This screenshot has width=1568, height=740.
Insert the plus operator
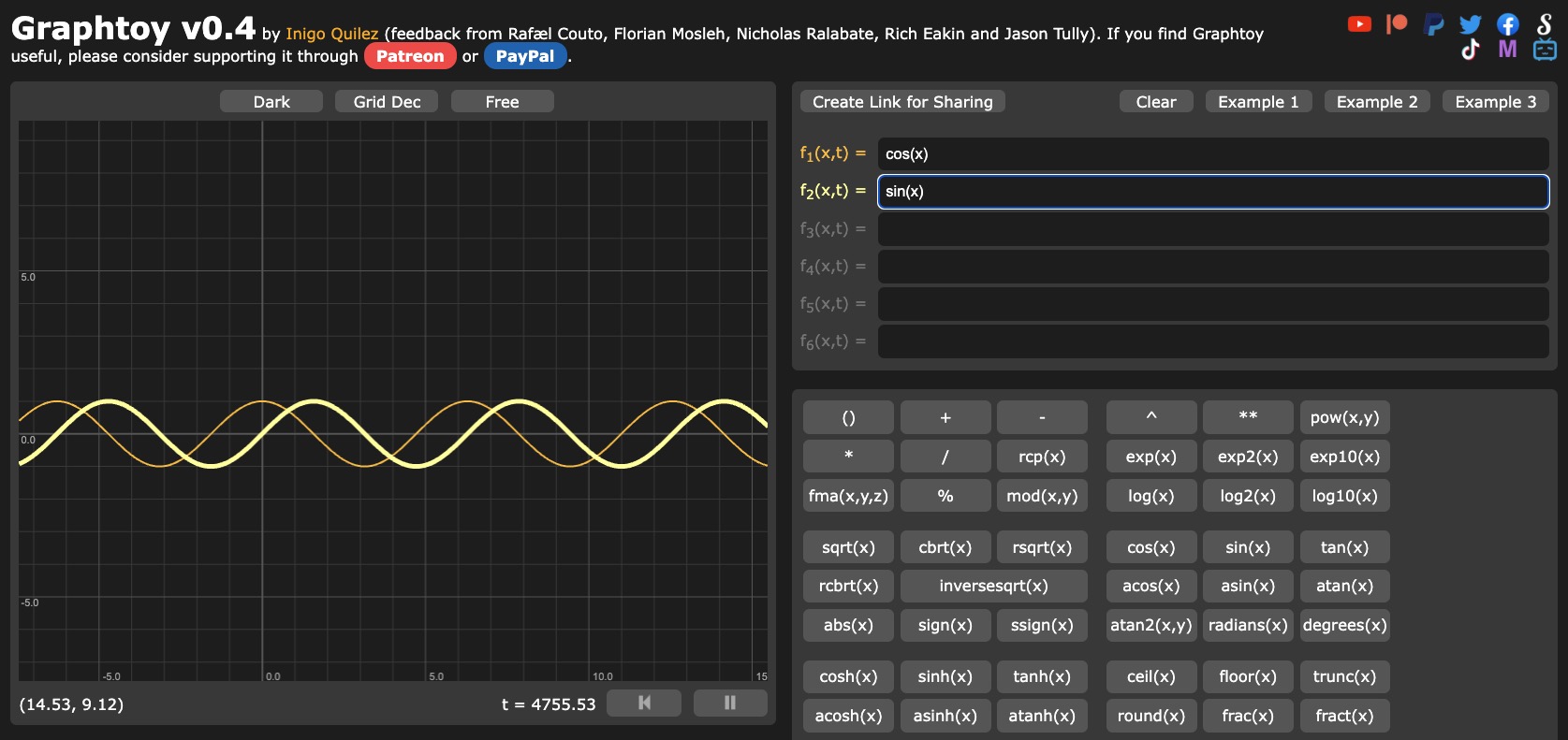click(x=945, y=417)
